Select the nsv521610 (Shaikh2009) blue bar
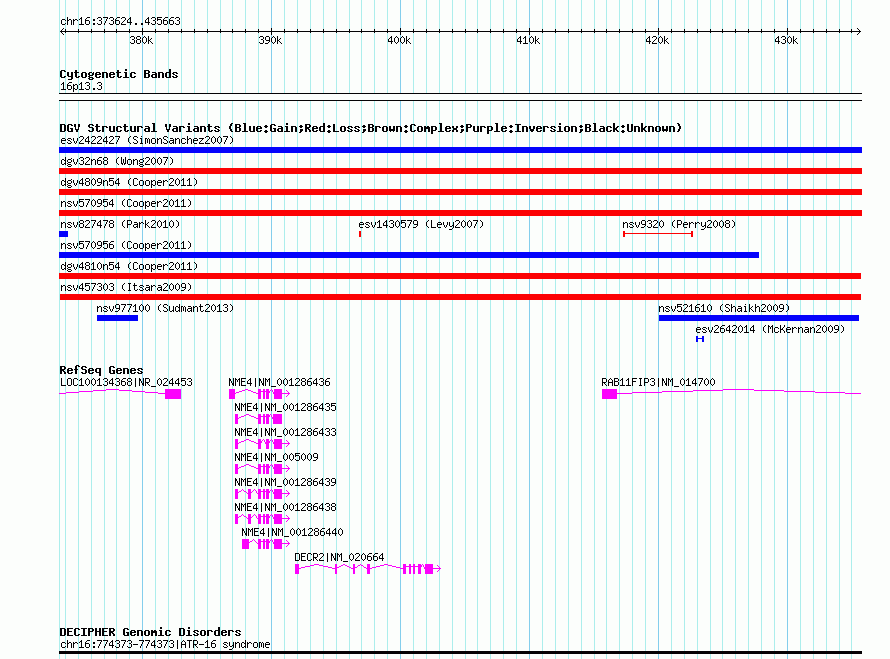 coord(758,318)
